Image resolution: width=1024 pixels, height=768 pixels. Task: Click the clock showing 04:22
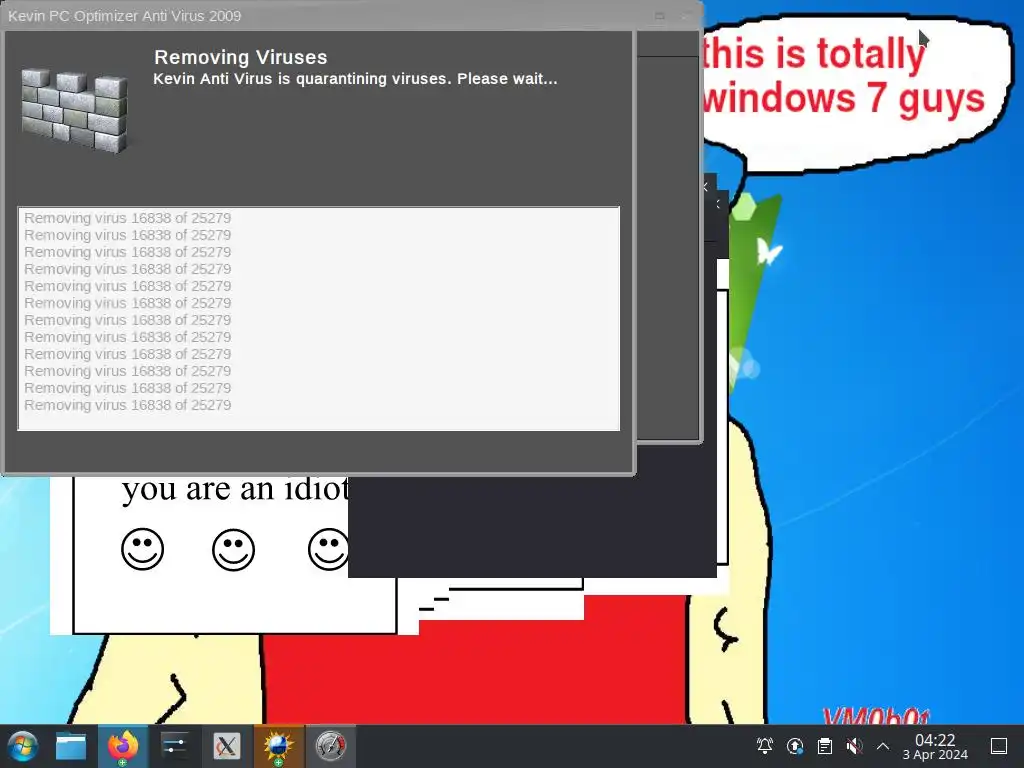coord(935,746)
